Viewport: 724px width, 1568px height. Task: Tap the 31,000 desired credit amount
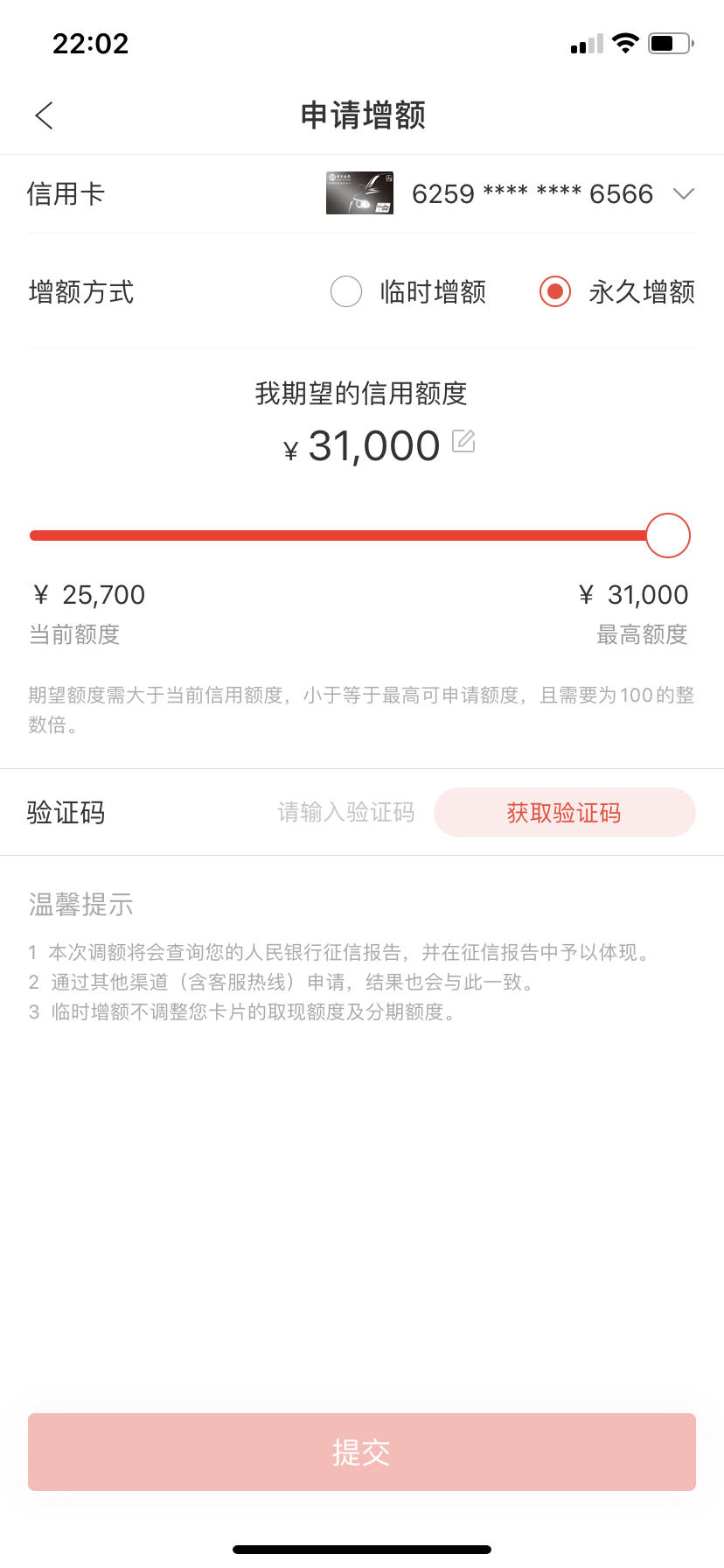(374, 446)
